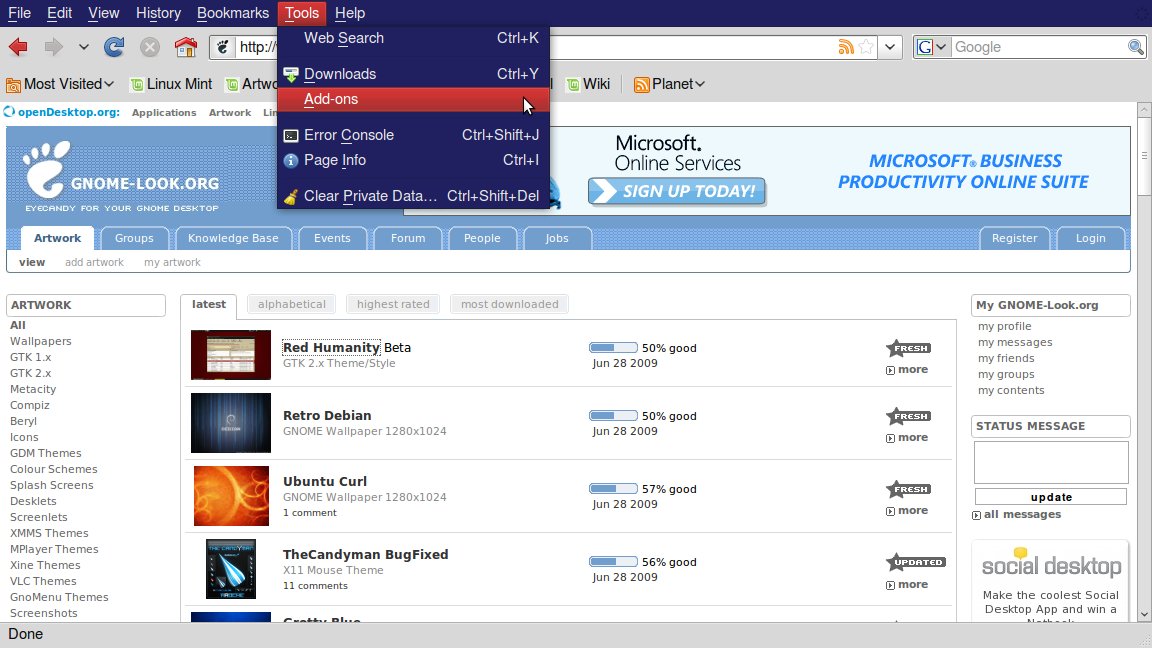This screenshot has height=648, width=1152.
Task: Click the Applications link in openDesktop bar
Action: (x=164, y=112)
